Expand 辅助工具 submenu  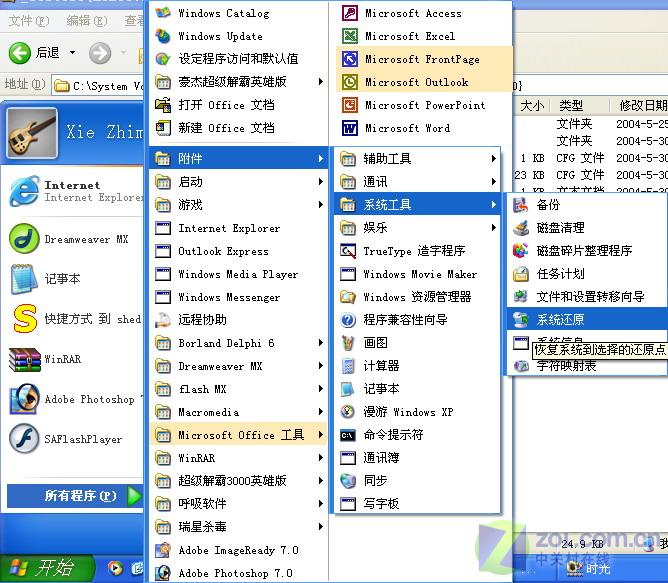(417, 159)
